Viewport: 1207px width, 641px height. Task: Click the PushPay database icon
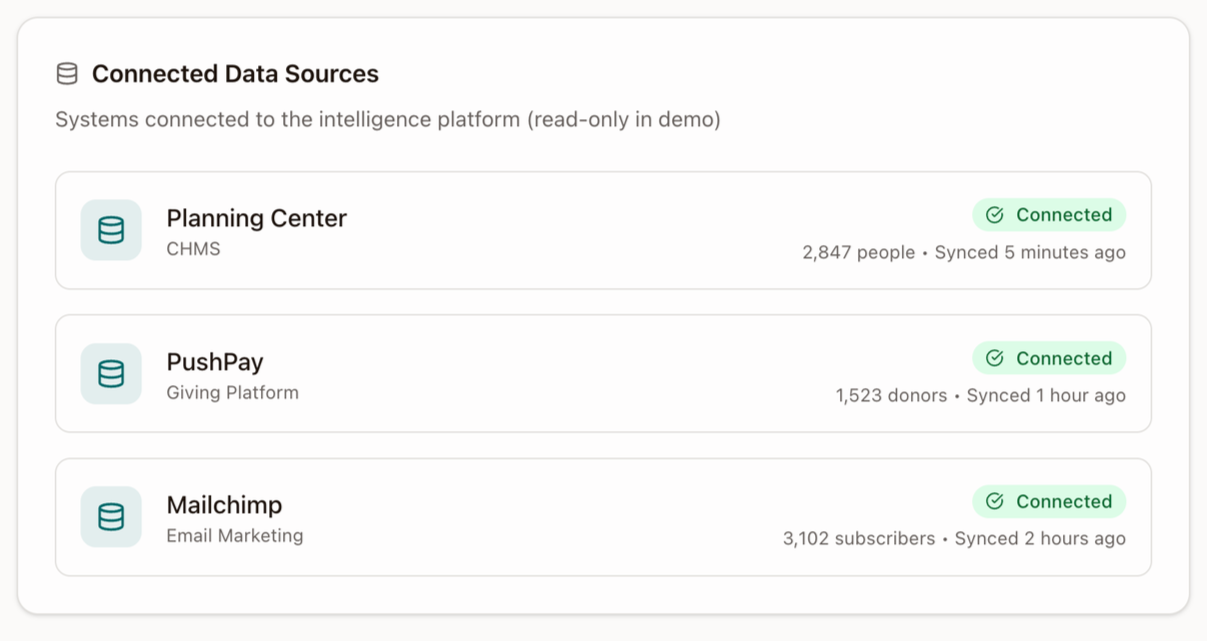click(x=111, y=374)
